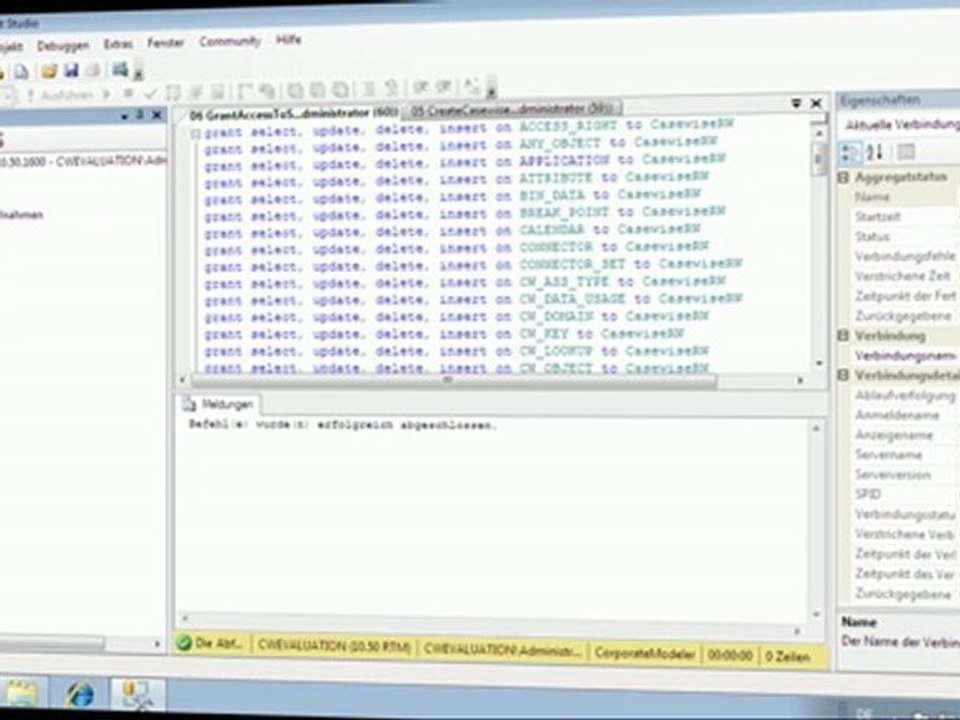This screenshot has height=720, width=960.
Task: Click the Decrease Indent icon
Action: coord(420,88)
